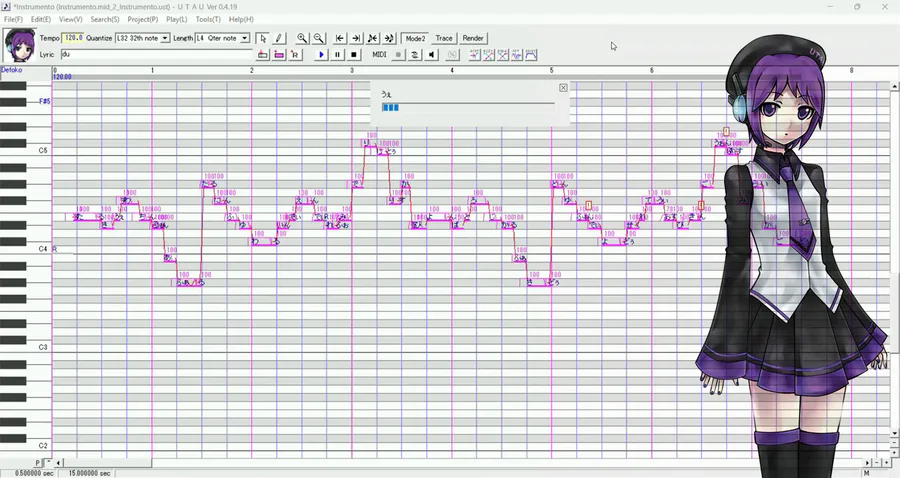This screenshot has width=900, height=478.
Task: Click the third envelope crossfade icon
Action: pyautogui.click(x=503, y=55)
